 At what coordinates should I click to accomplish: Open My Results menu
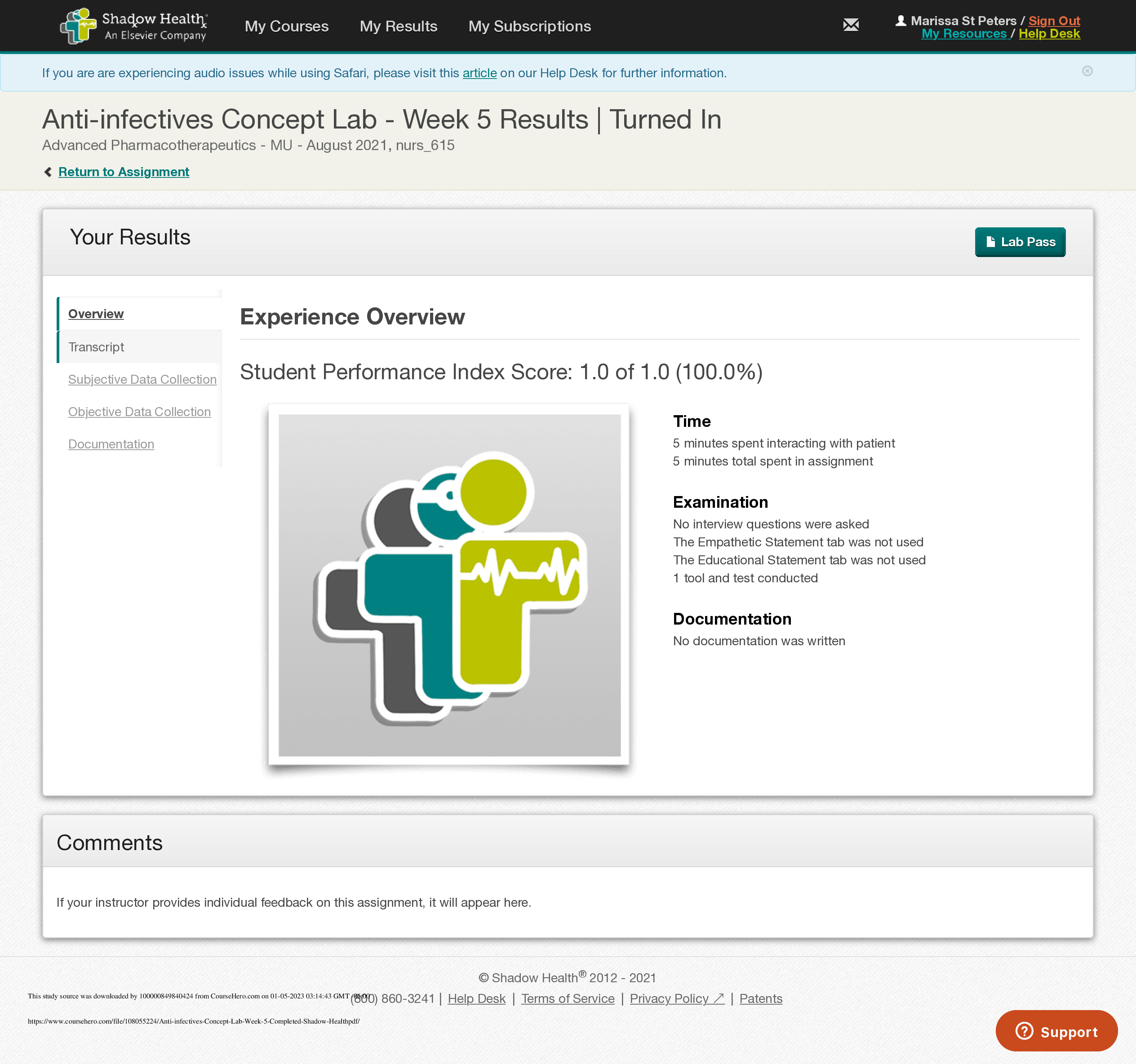(398, 27)
